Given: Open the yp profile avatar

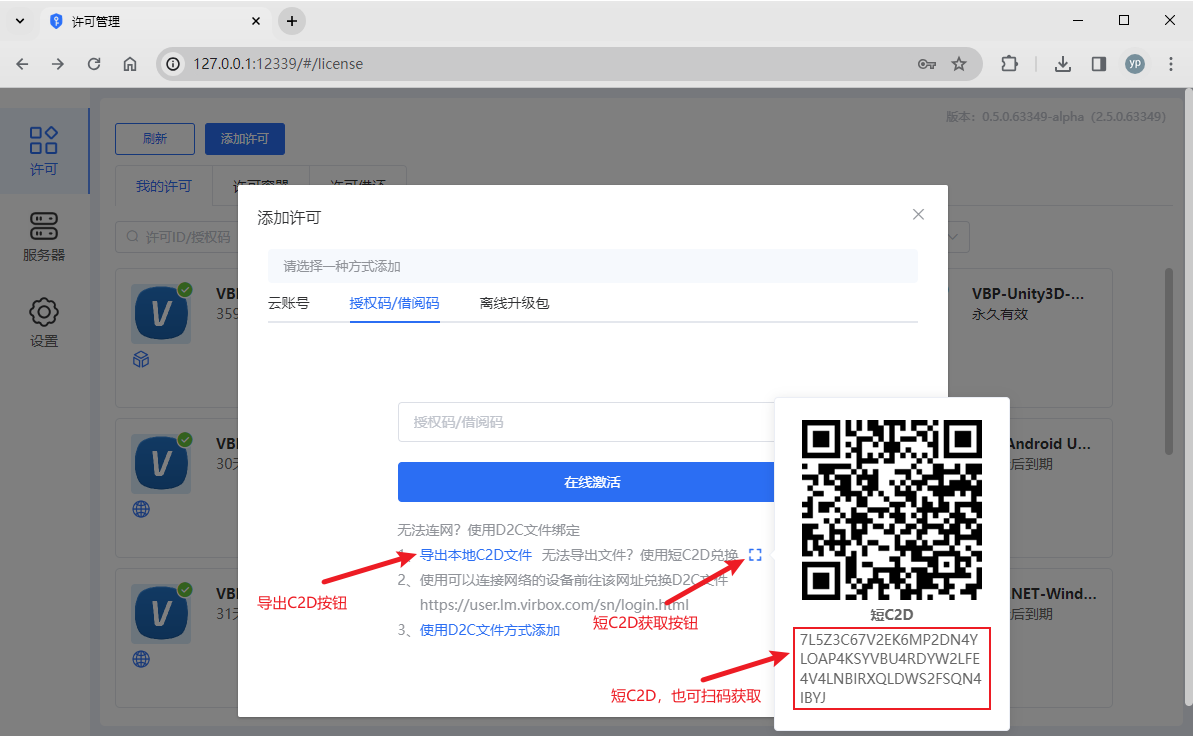Looking at the screenshot, I should 1135,64.
